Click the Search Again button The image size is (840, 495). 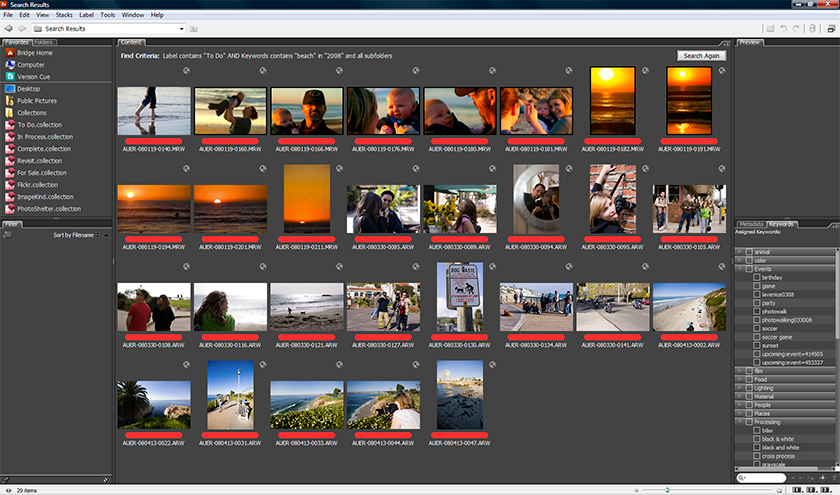pos(700,56)
